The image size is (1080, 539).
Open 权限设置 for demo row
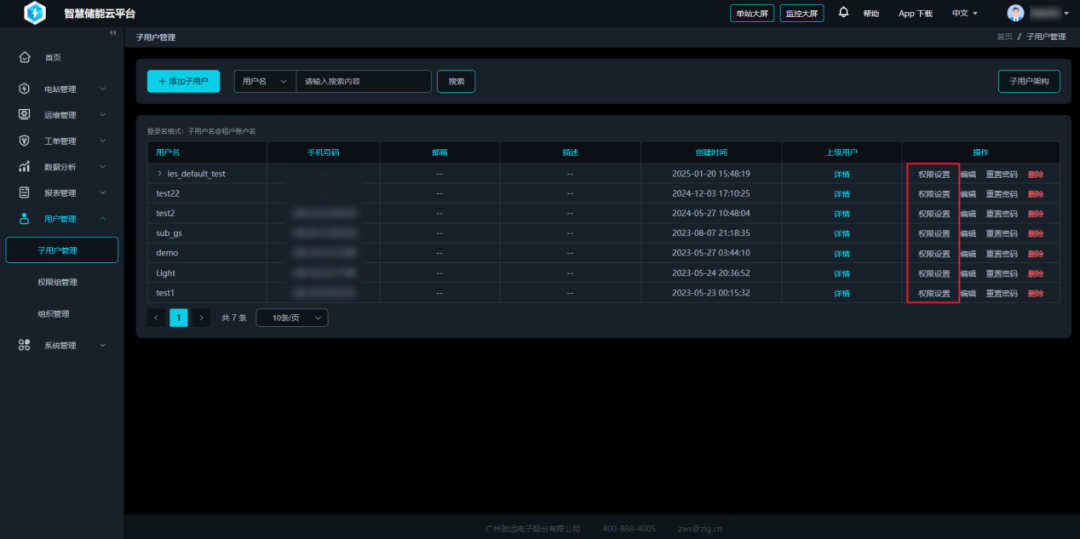coord(934,253)
